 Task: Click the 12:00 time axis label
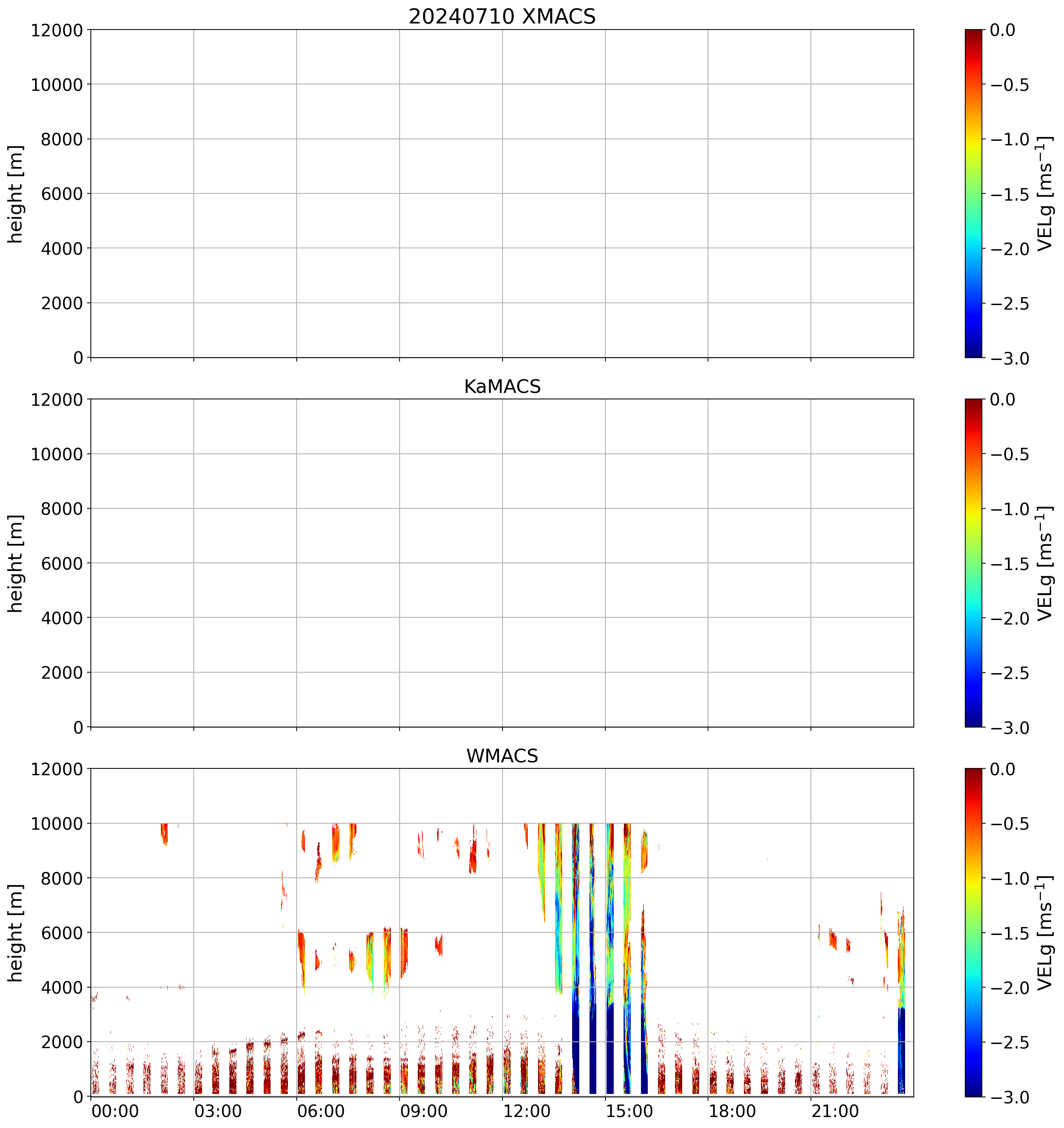(527, 1111)
